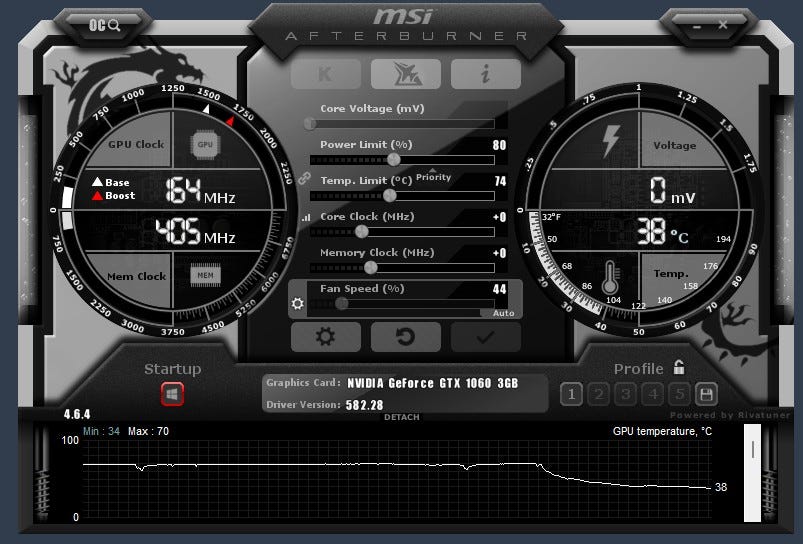Click the Min : 34 graph label

click(x=101, y=431)
